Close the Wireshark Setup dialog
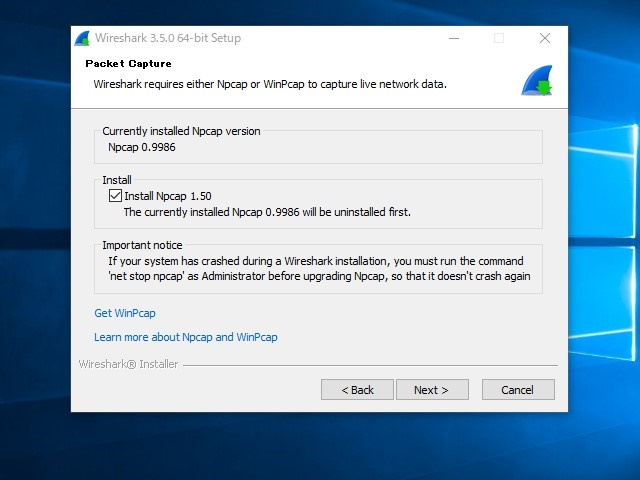 click(x=544, y=38)
